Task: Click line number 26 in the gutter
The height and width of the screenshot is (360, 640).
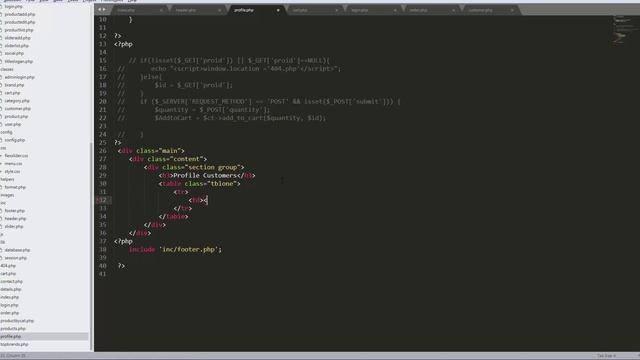Action: (102, 151)
